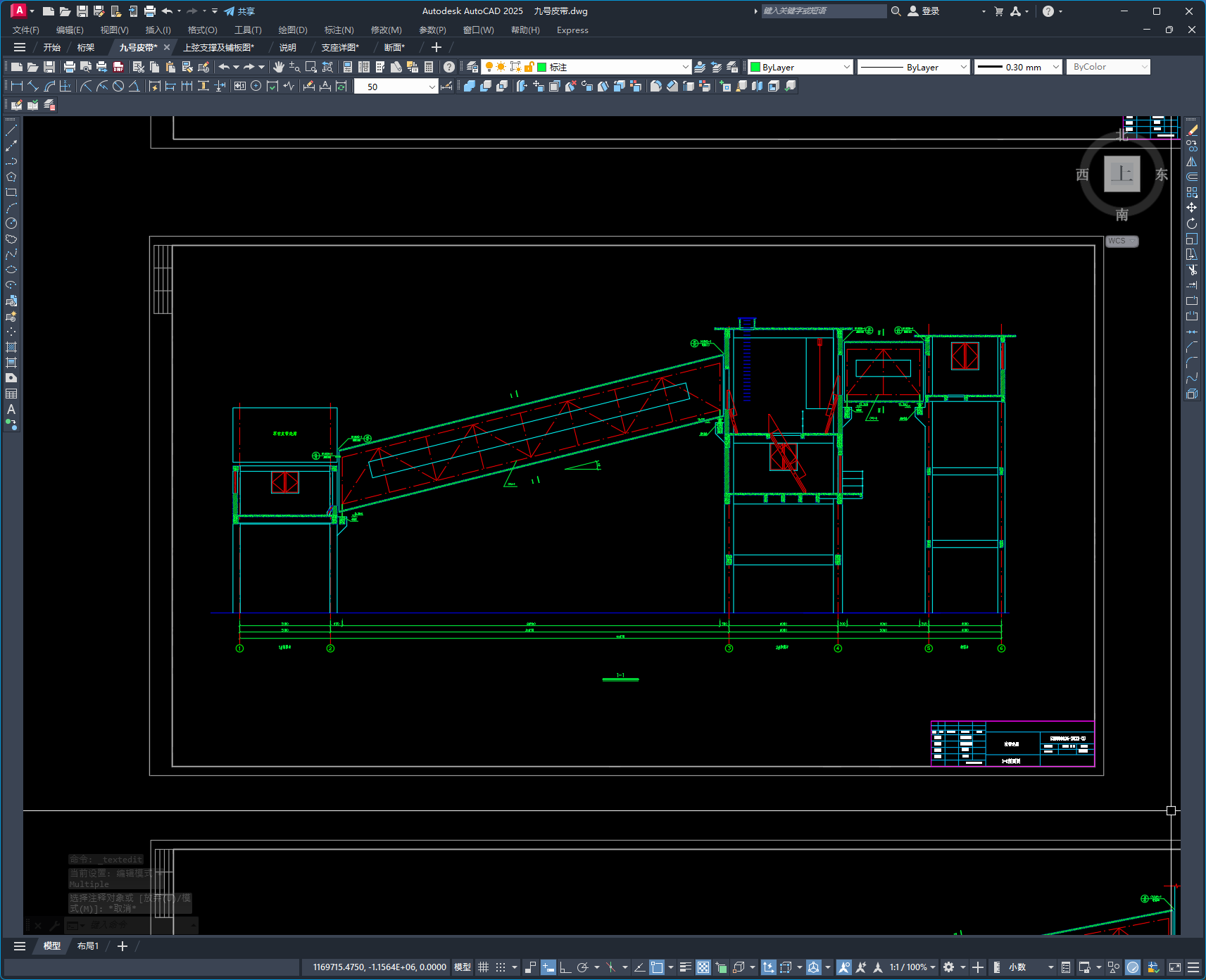Toggle ortho mode in status bar
The image size is (1206, 980).
pos(565,967)
